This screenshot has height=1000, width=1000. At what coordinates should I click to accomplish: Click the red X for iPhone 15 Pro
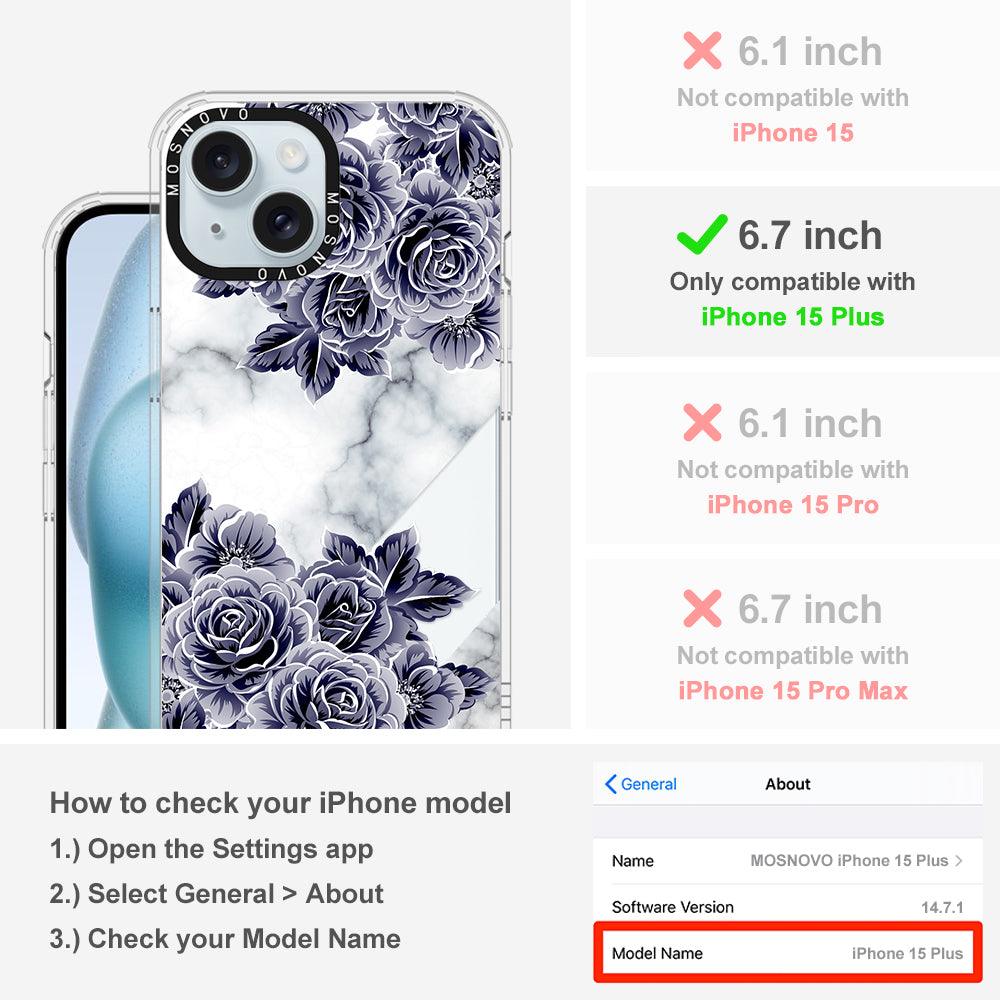pyautogui.click(x=702, y=422)
